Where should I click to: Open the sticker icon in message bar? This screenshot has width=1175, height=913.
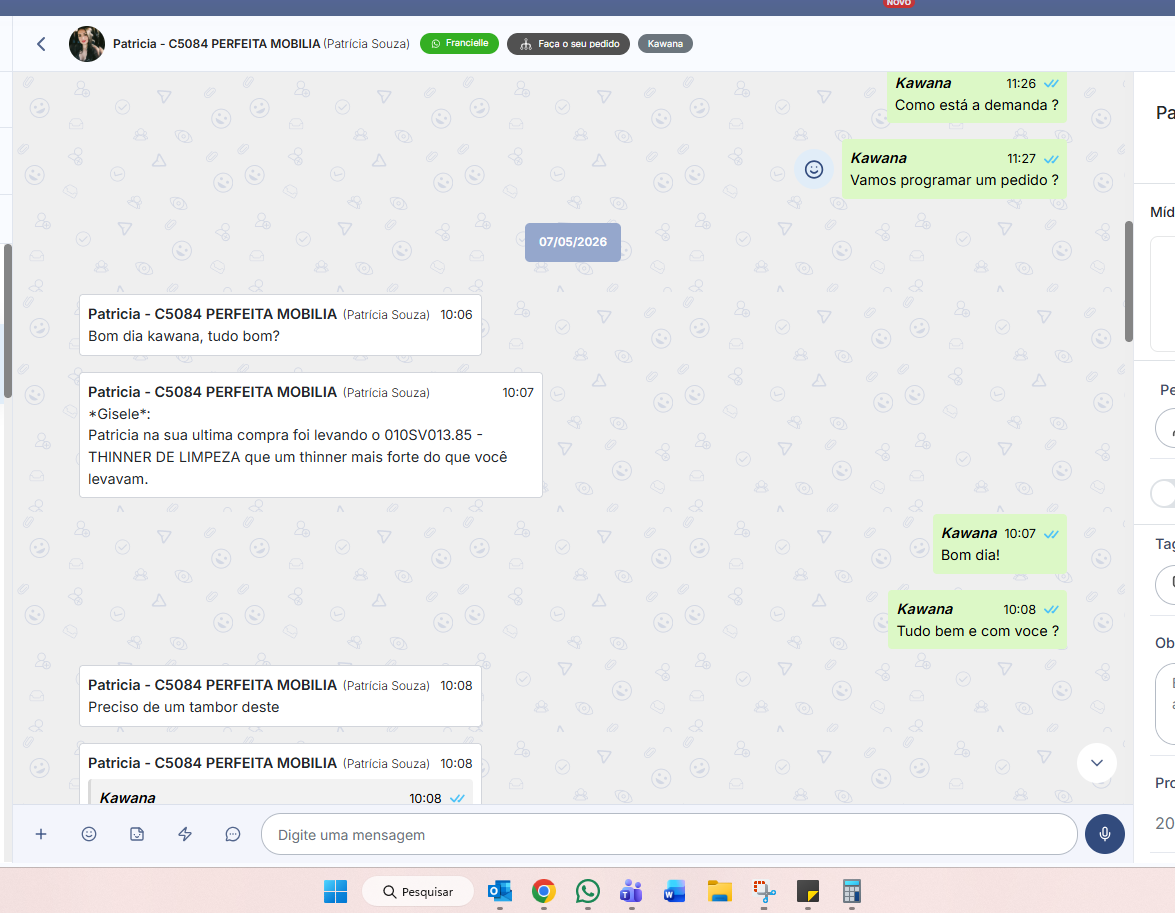pos(136,834)
